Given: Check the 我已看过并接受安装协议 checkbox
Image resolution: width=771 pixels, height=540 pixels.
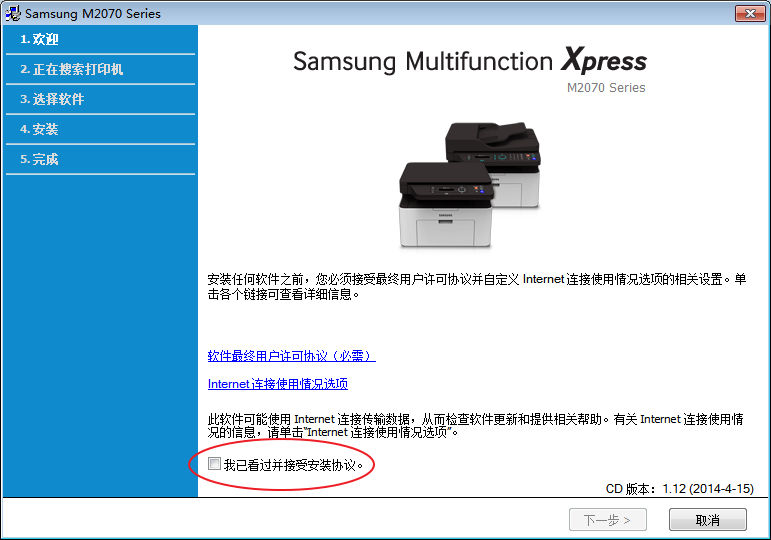Looking at the screenshot, I should pos(214,464).
